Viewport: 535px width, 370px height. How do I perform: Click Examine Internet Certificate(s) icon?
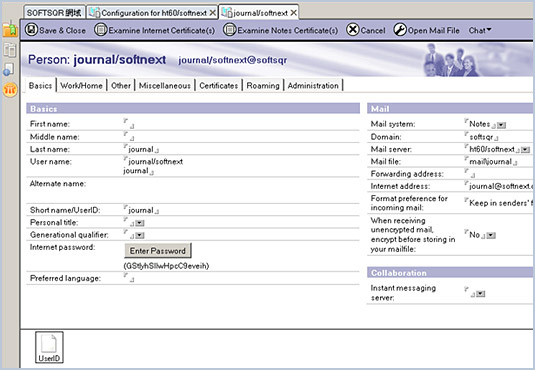[100, 30]
